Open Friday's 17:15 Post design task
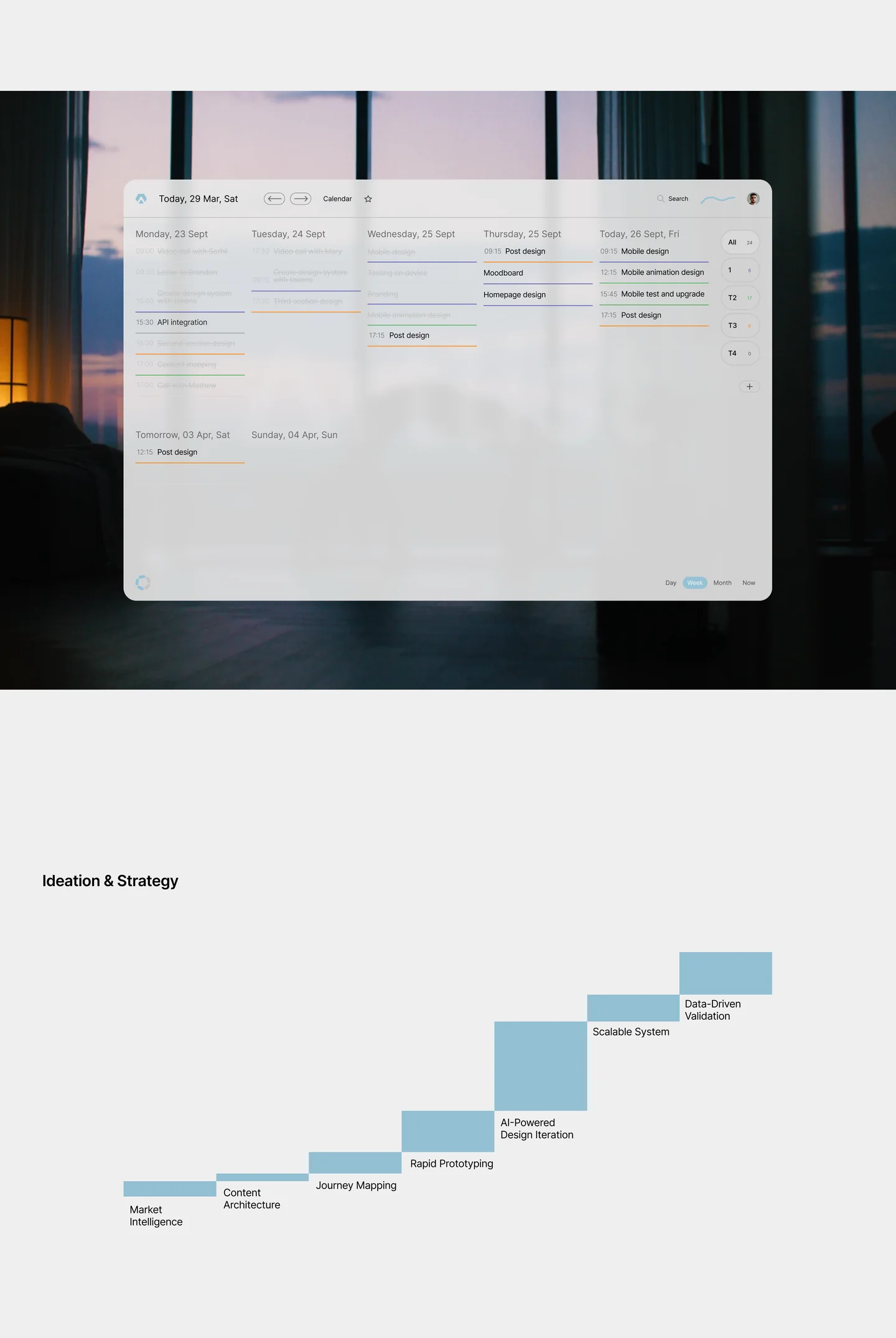The image size is (896, 1338). (x=654, y=316)
